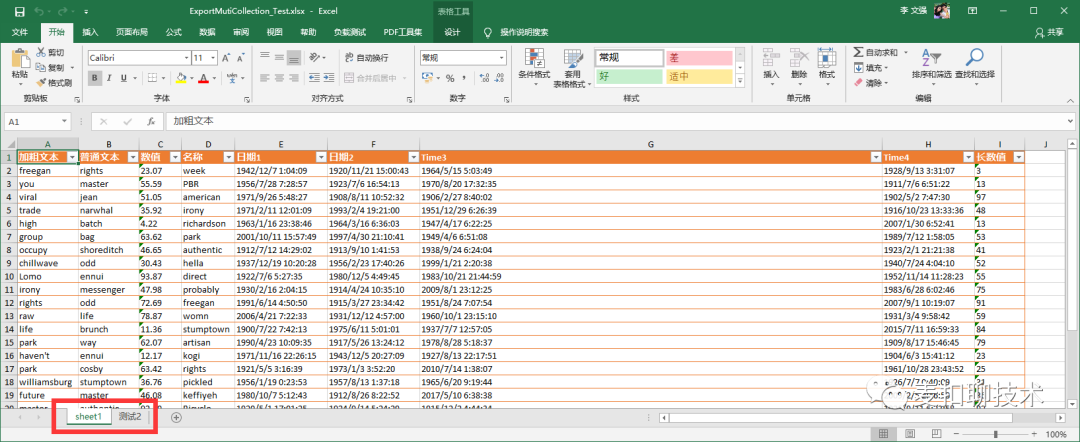Viewport: 1080px width, 442px height.
Task: Click 操作说明搜索 tell me search box
Action: [x=517, y=32]
